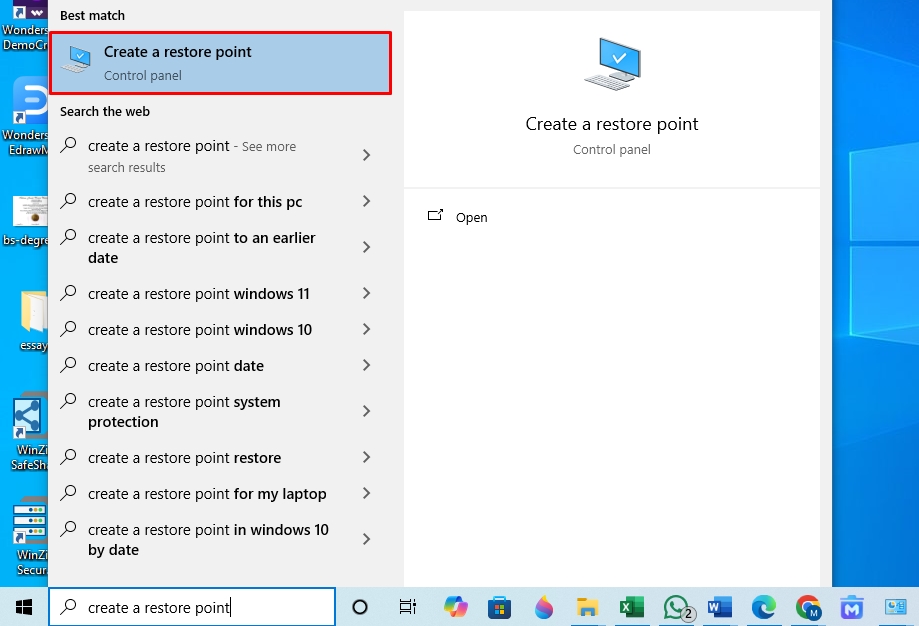This screenshot has height=626, width=919.
Task: Click search icon beside 'windows 11' suggestion
Action: coord(69,292)
